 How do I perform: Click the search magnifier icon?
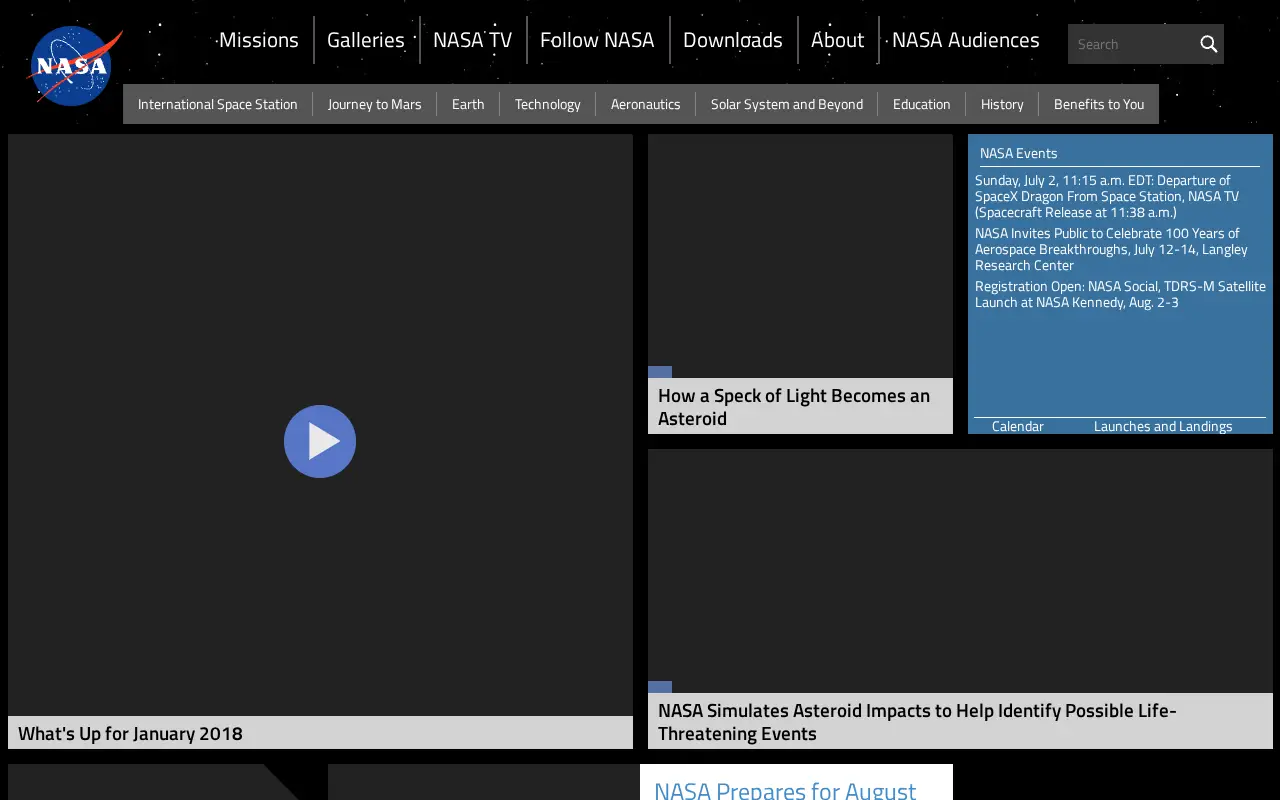pyautogui.click(x=1209, y=44)
